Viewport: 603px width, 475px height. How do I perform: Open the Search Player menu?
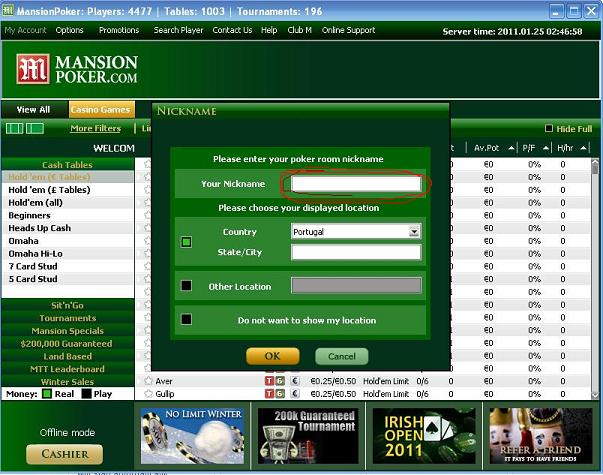178,30
